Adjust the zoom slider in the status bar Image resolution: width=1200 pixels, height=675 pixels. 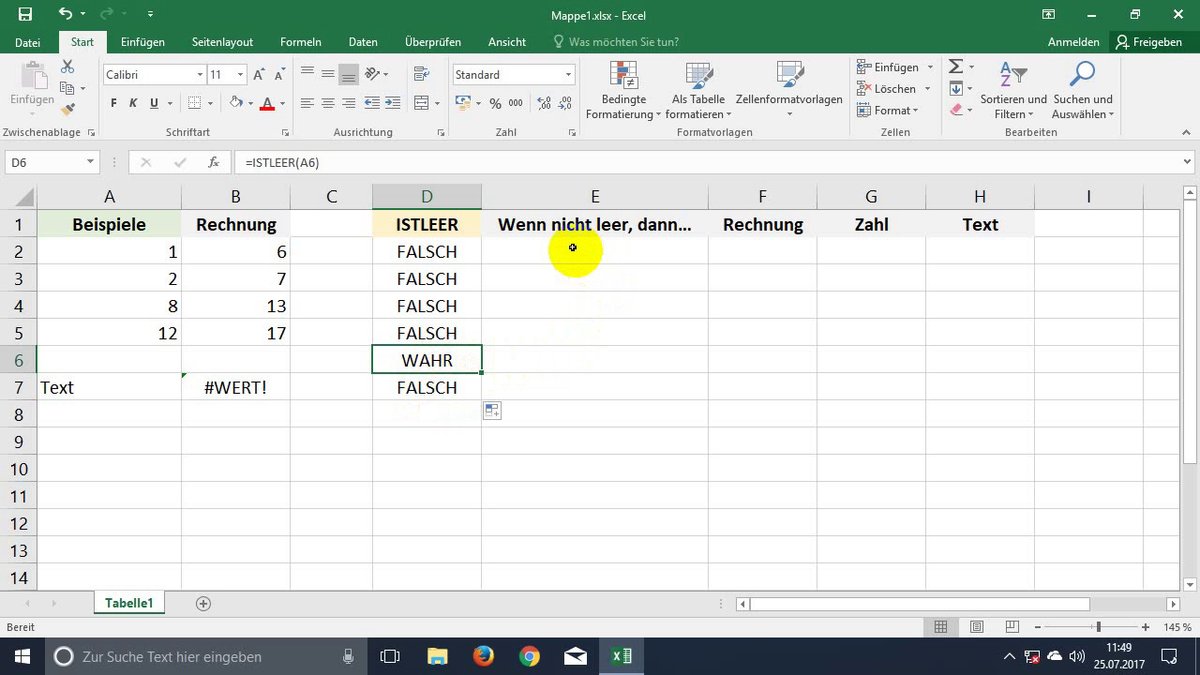[x=1100, y=627]
